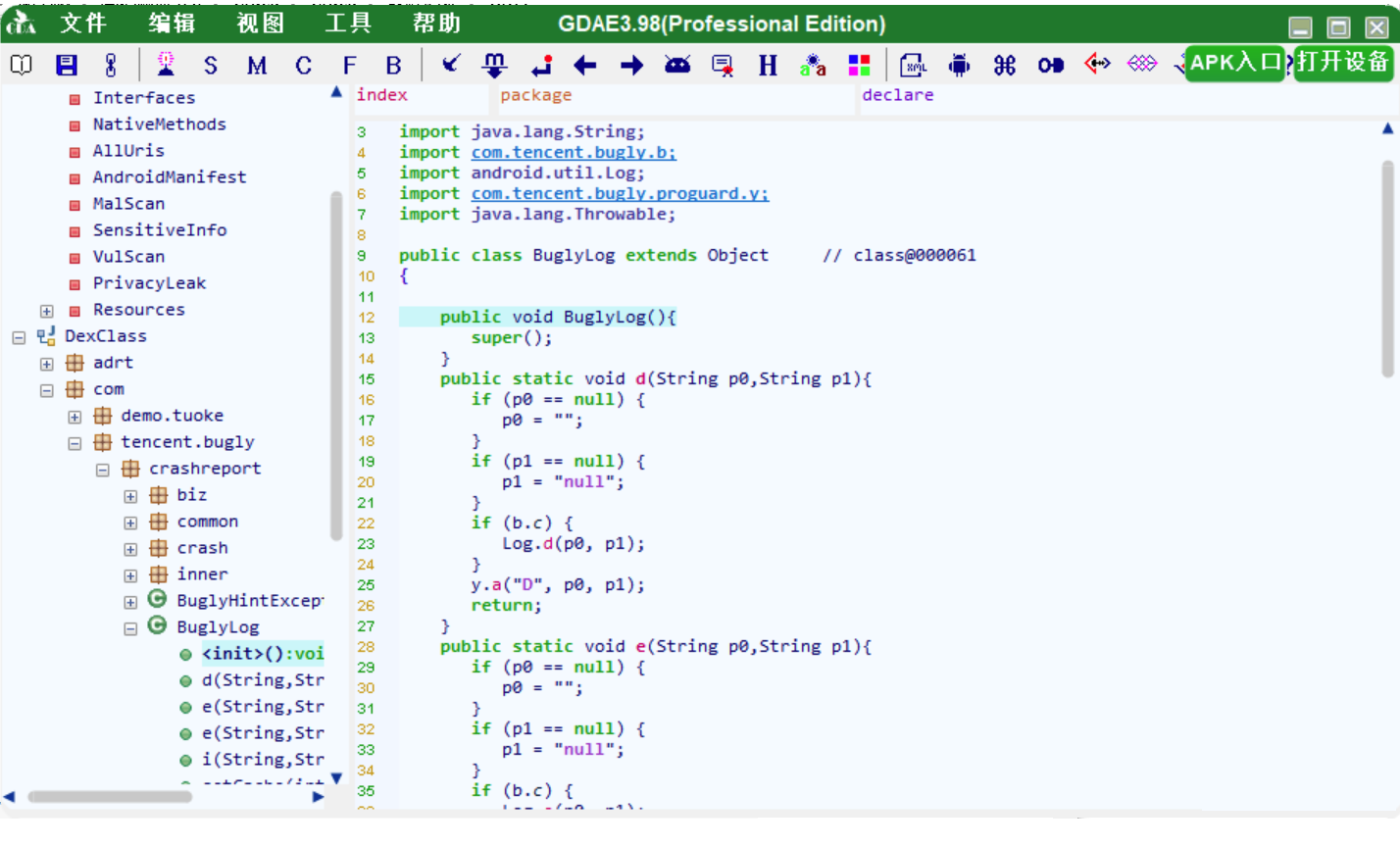Select the AndroidManifest tree item

coord(170,177)
